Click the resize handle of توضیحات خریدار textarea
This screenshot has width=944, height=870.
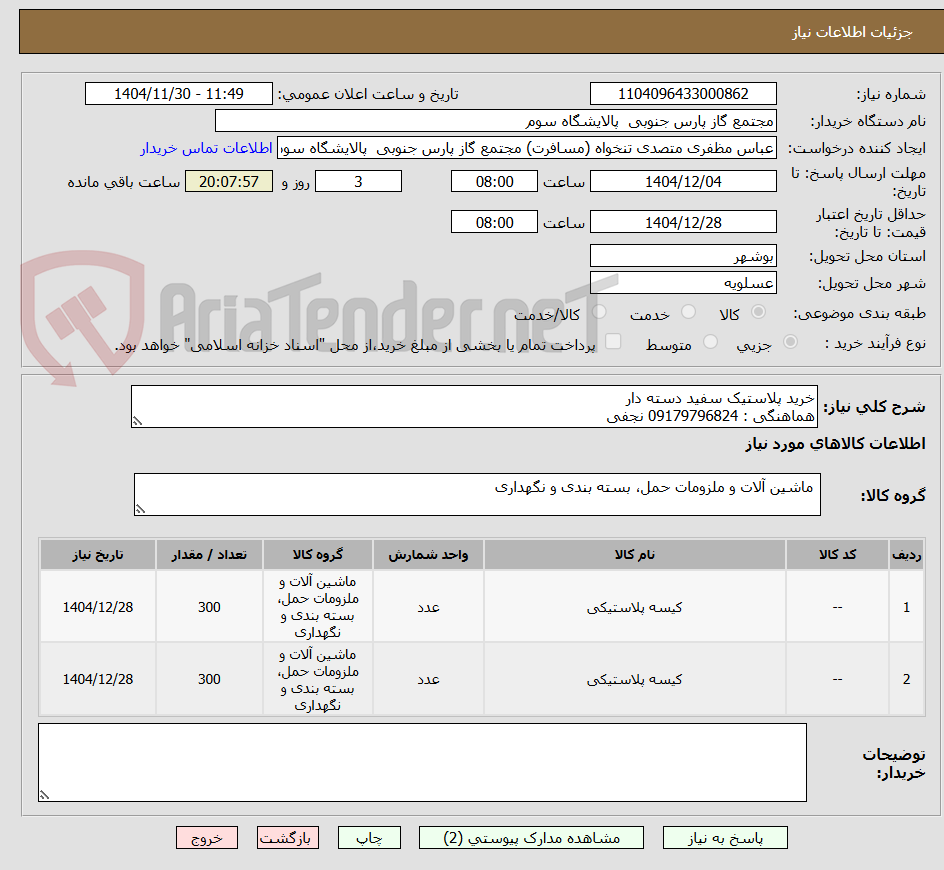point(44,795)
